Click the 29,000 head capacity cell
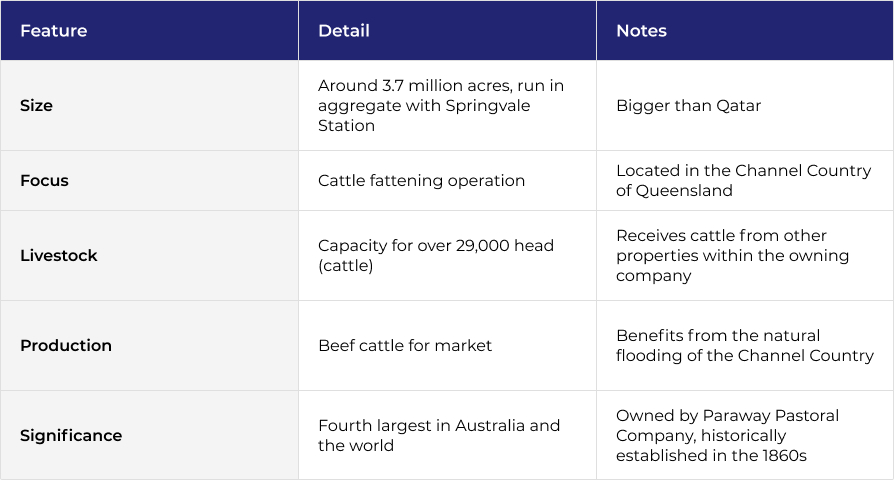The width and height of the screenshot is (894, 480). point(436,255)
